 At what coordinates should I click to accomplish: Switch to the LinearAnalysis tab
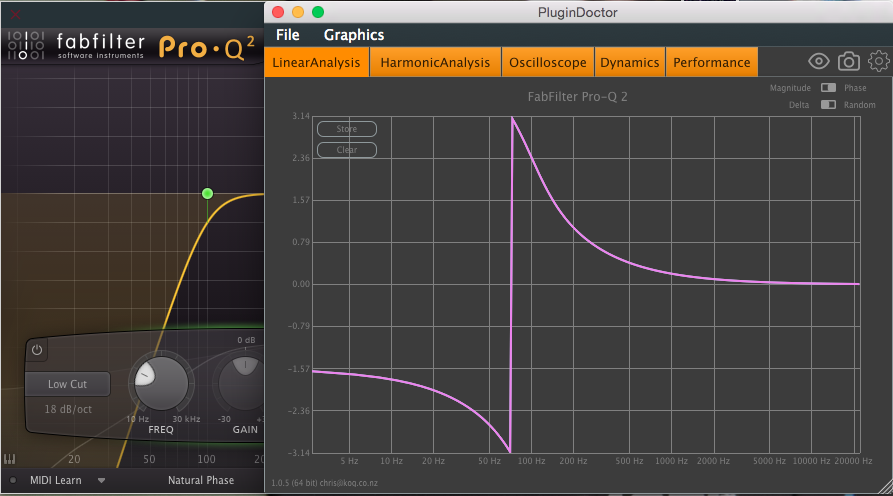[x=316, y=62]
